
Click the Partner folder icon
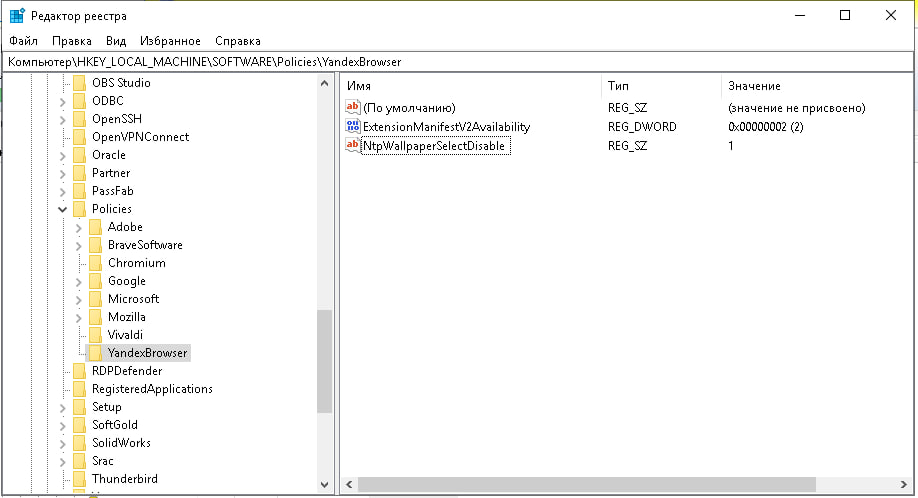80,173
